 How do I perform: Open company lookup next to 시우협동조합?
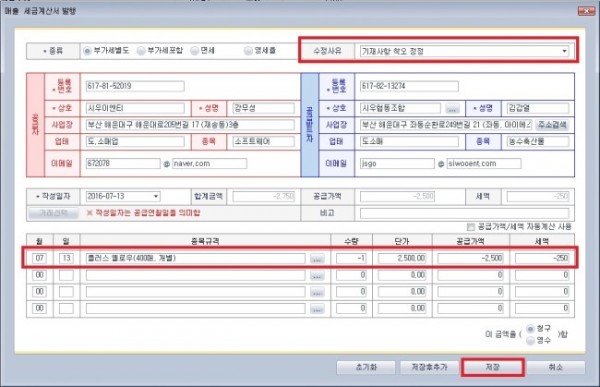452,109
